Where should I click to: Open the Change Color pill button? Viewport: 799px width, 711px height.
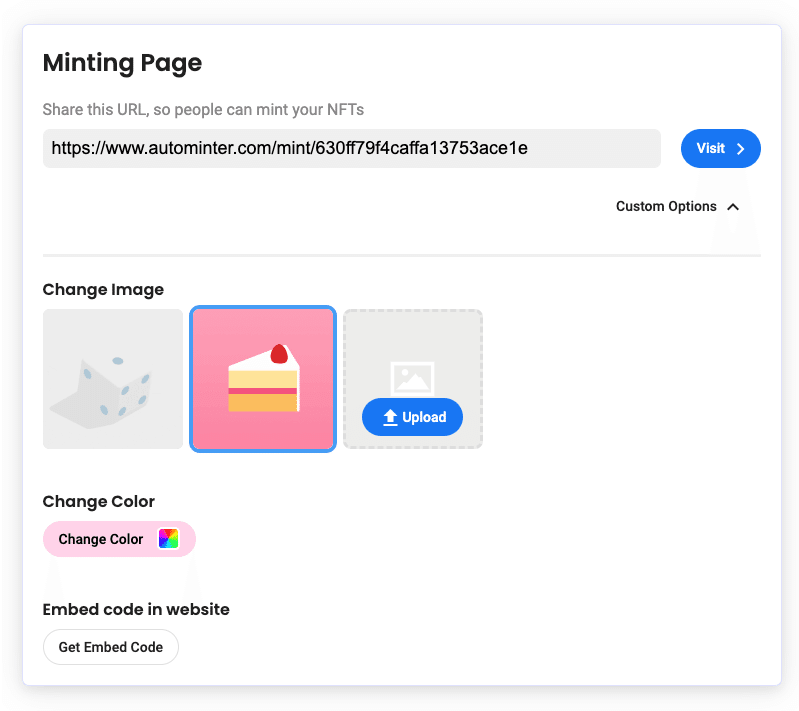click(x=119, y=539)
